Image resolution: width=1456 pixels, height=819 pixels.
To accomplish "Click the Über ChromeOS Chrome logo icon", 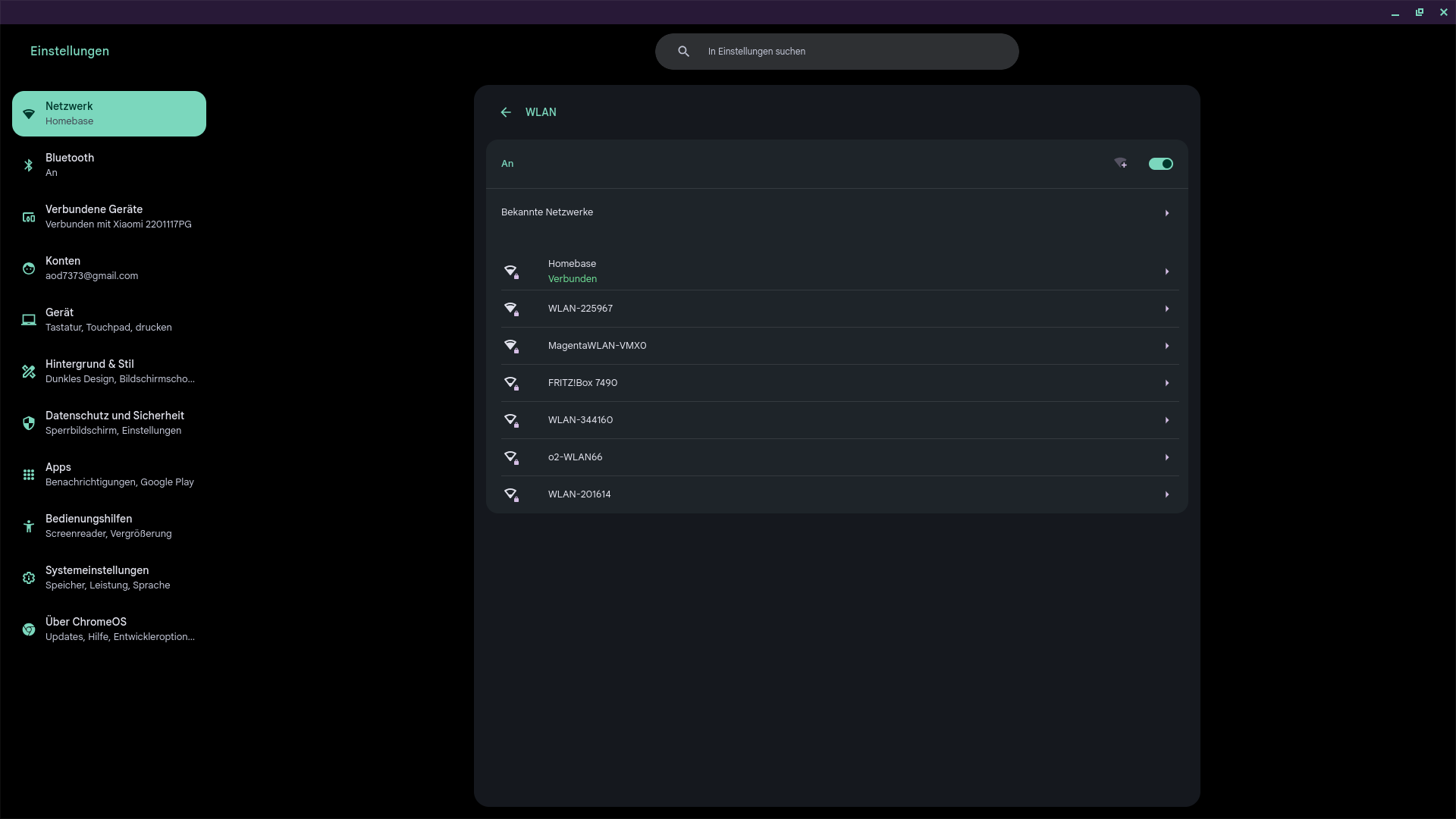I will point(29,629).
